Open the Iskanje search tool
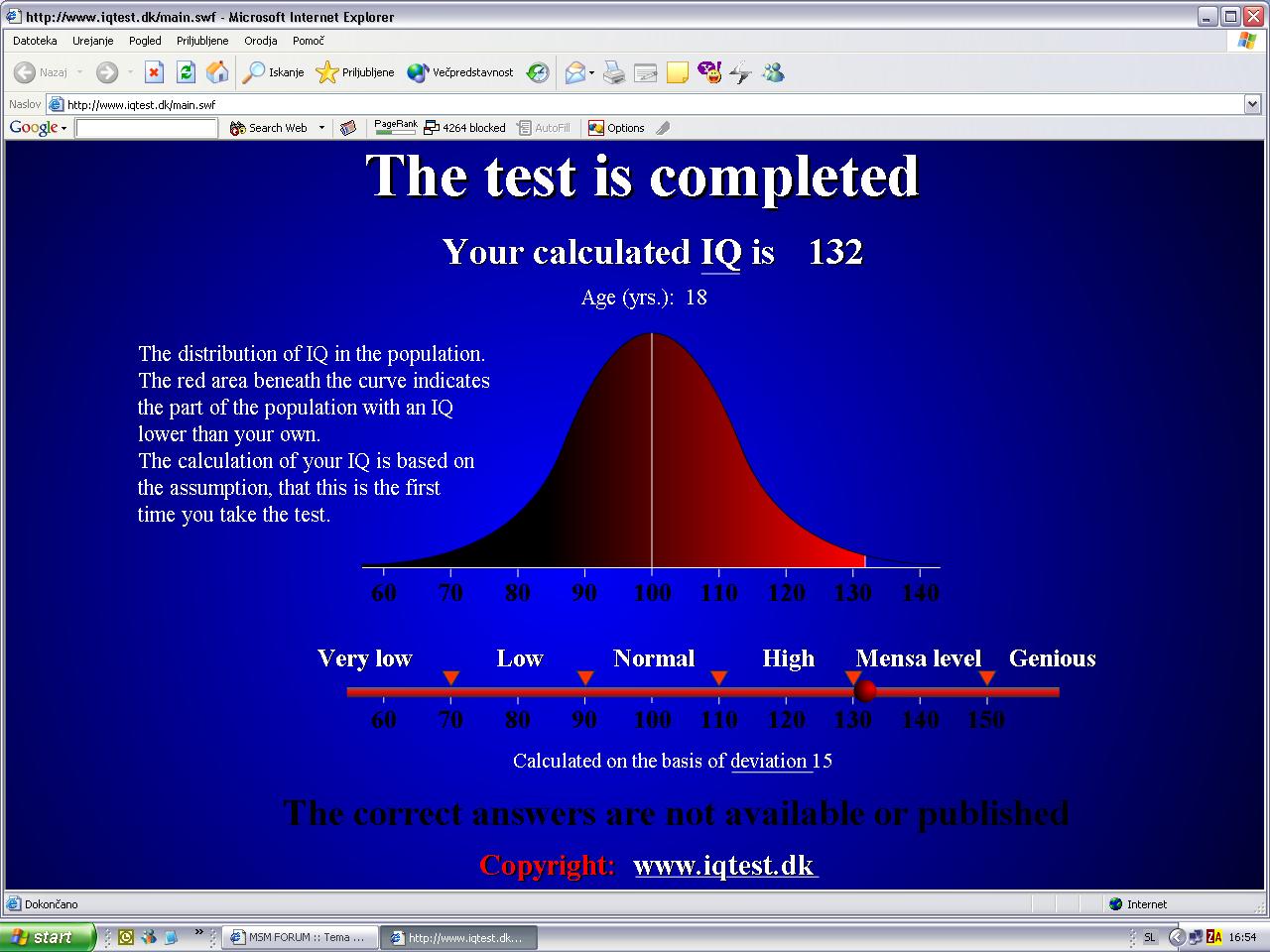1270x952 pixels. pos(274,72)
